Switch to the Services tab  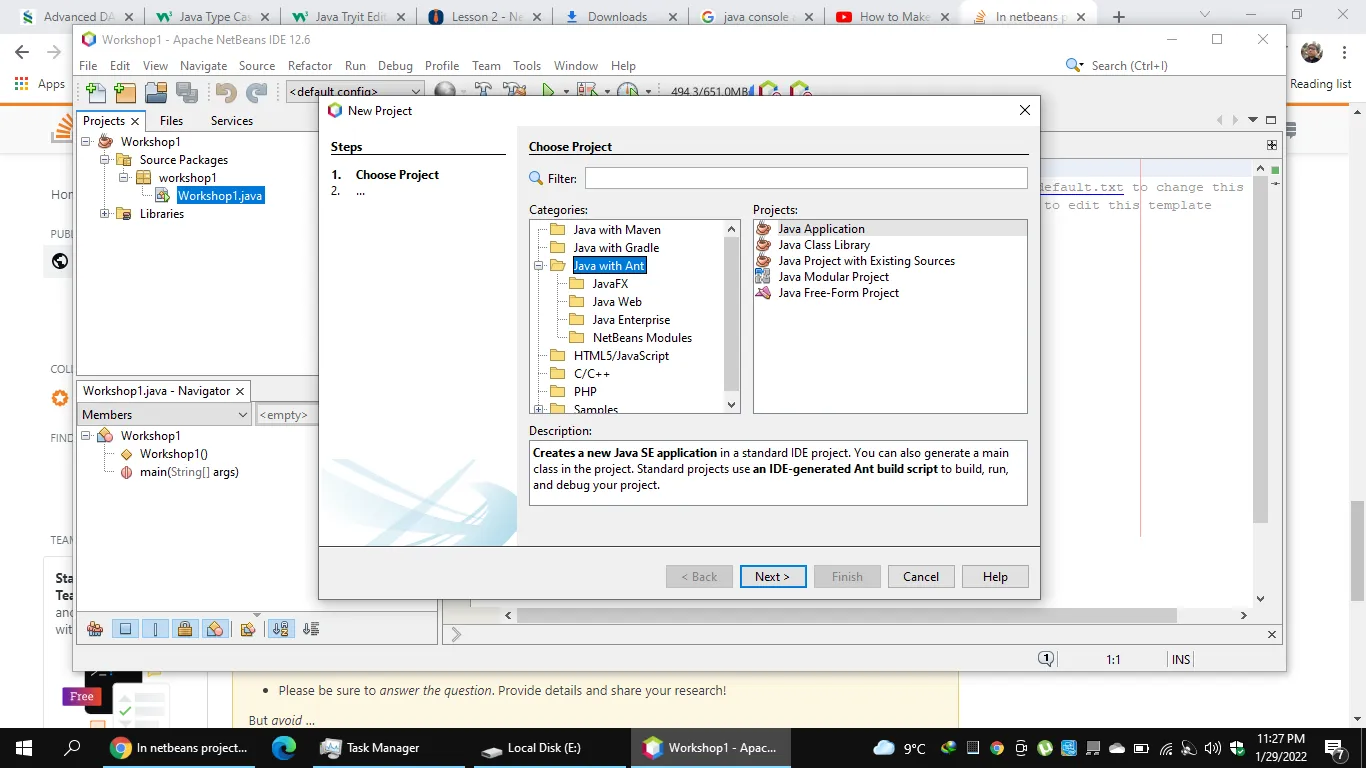[232, 121]
